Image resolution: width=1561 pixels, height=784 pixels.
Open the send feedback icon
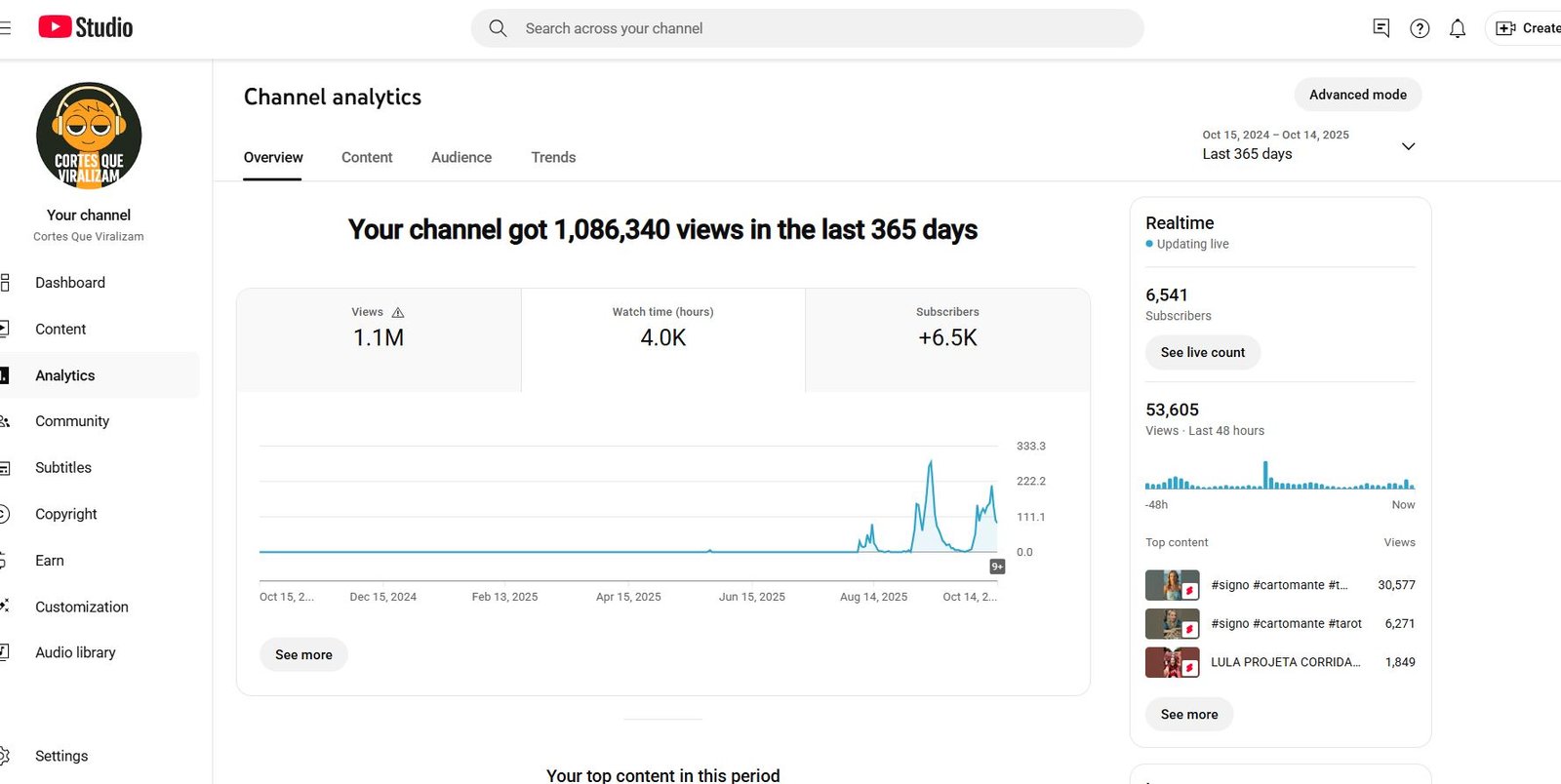click(1381, 28)
